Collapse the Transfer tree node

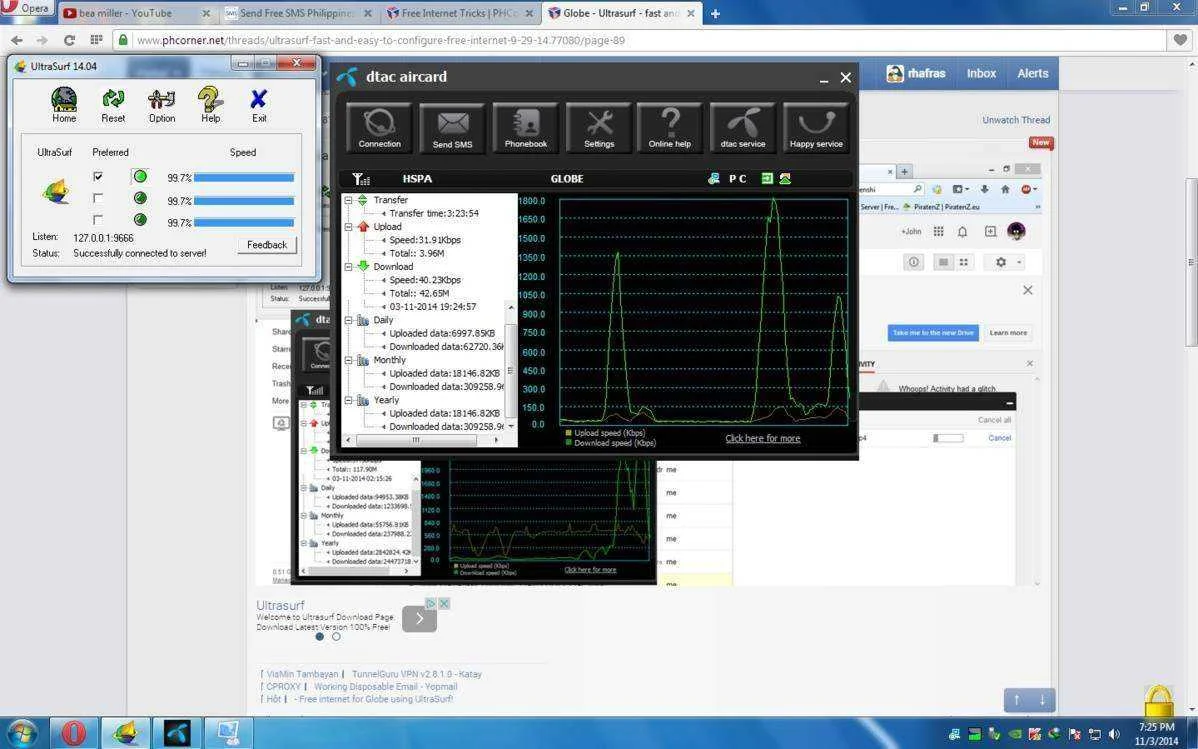(348, 200)
